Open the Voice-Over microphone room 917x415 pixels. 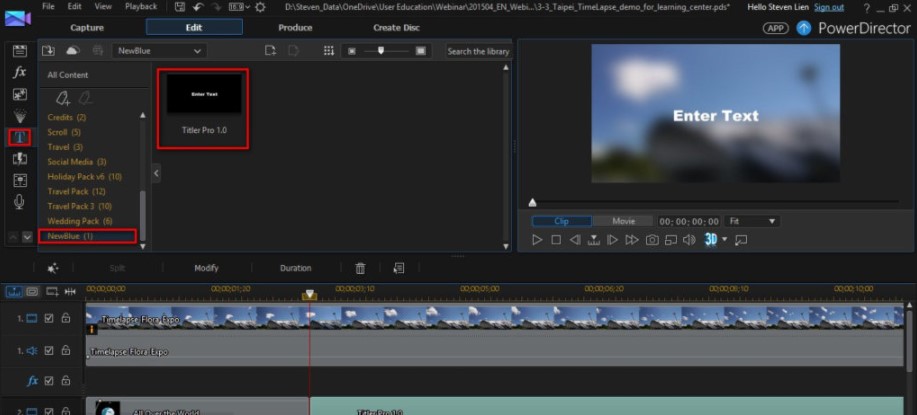coord(20,202)
